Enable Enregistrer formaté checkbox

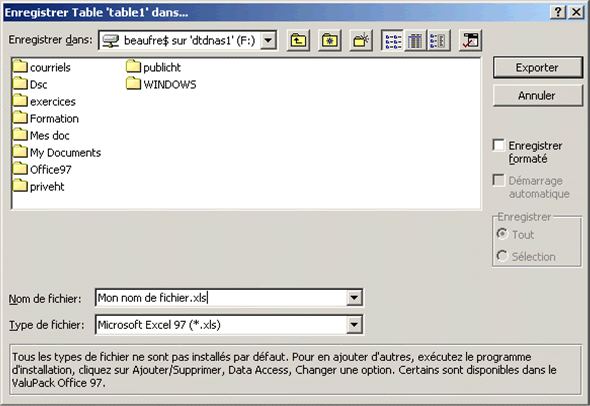point(499,145)
